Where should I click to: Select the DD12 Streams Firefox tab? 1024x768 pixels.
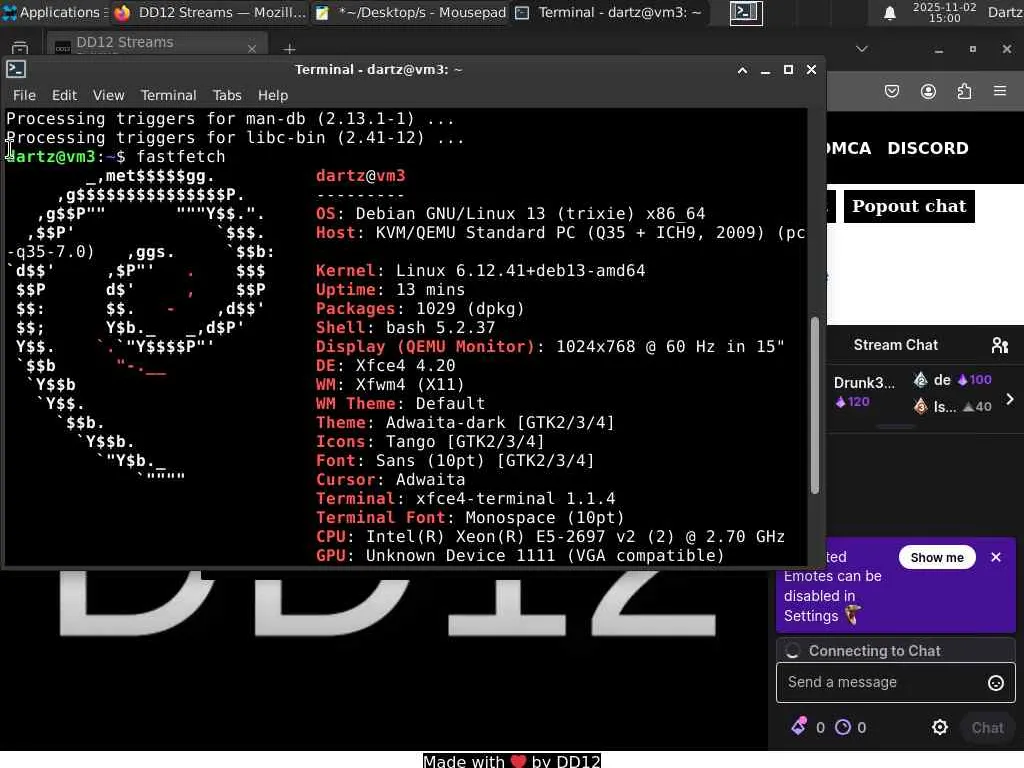click(x=157, y=44)
